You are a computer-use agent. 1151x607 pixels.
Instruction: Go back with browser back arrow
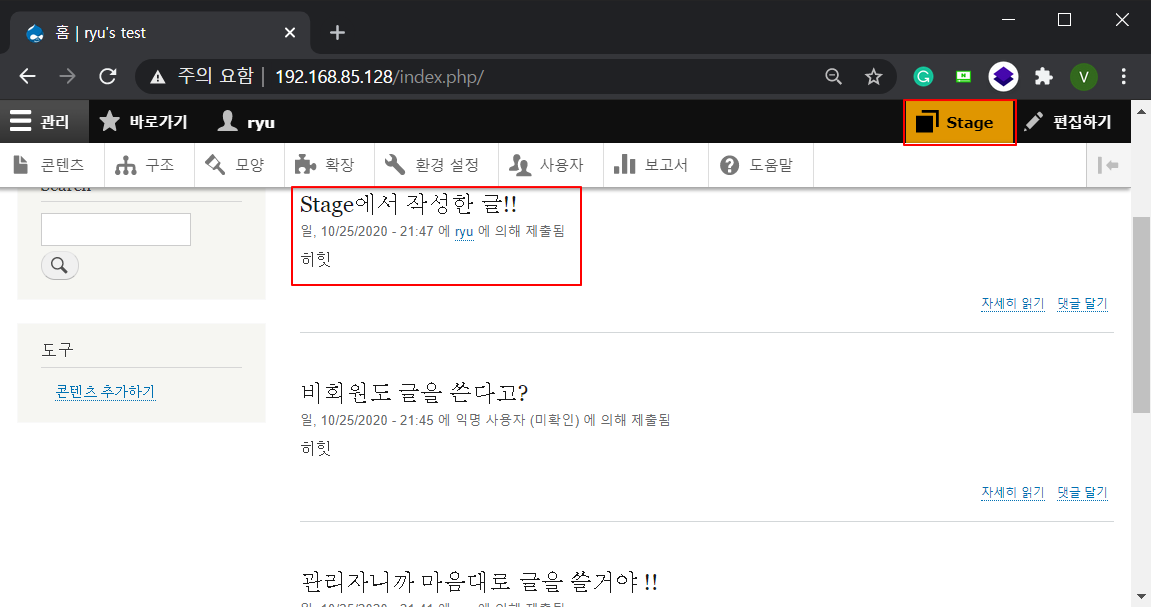pos(27,76)
